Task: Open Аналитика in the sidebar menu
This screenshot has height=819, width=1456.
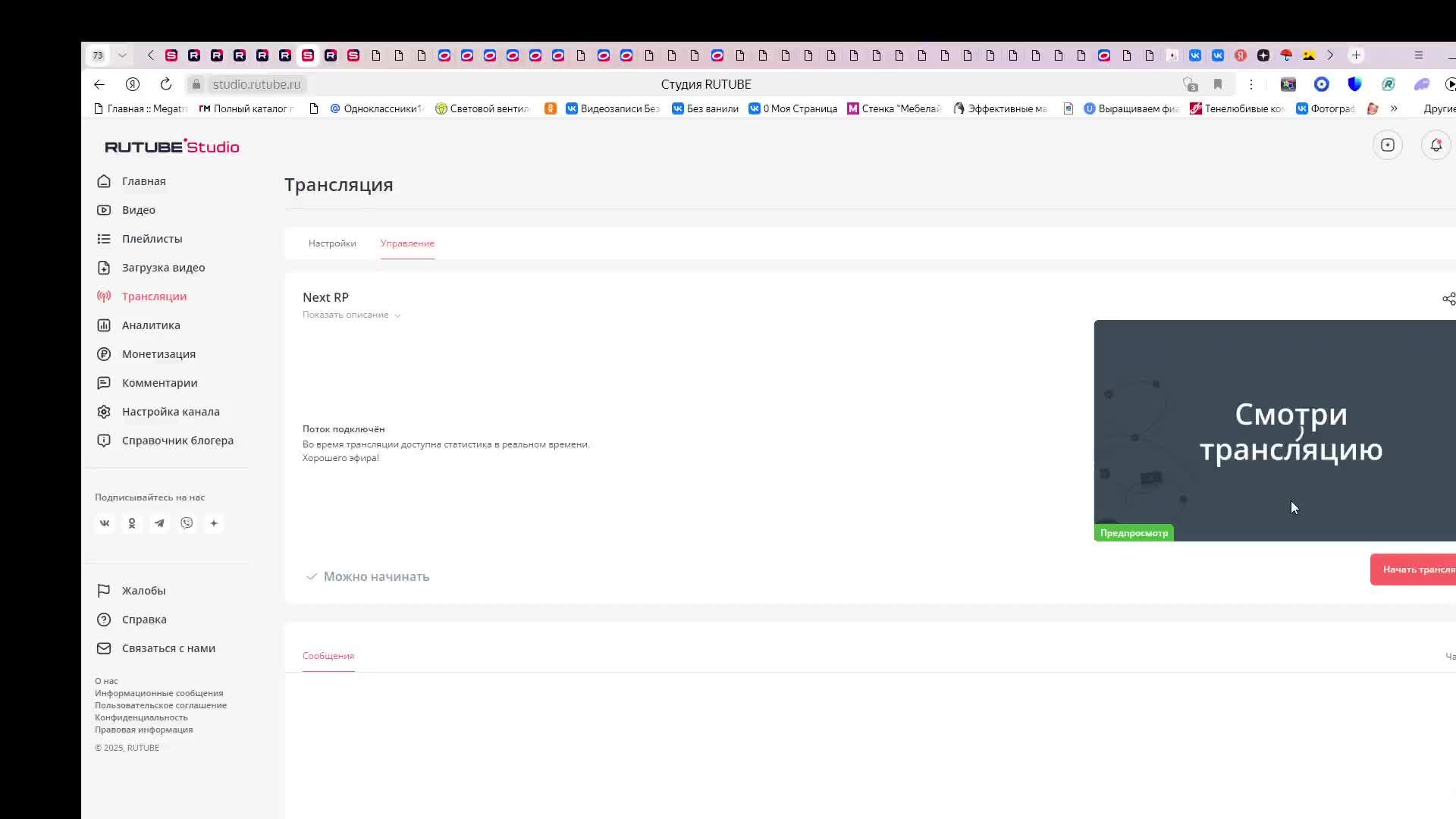Action: click(151, 325)
